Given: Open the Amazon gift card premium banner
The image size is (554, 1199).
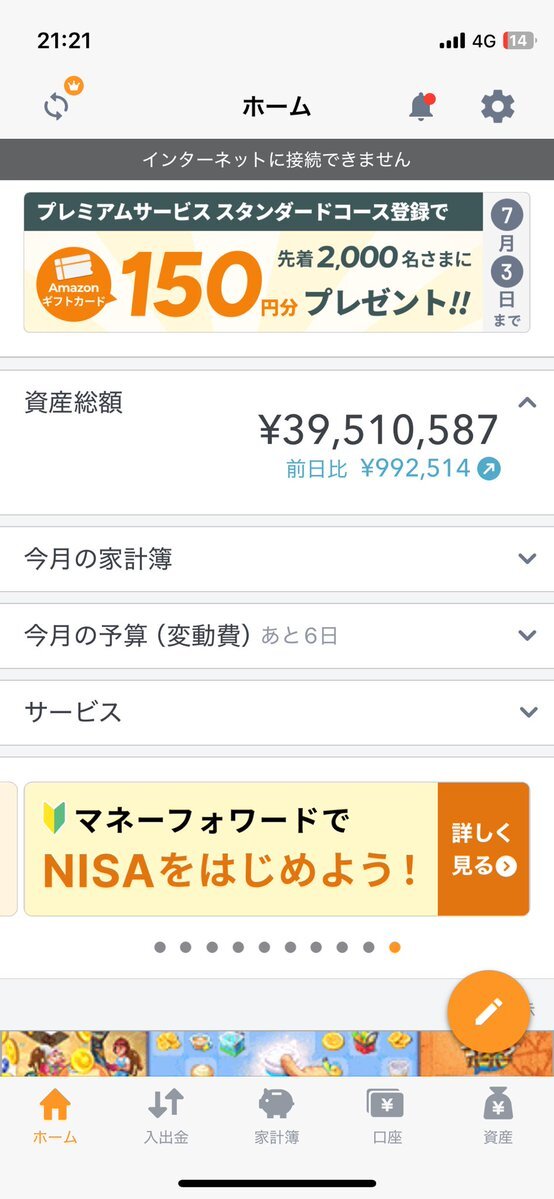Looking at the screenshot, I should point(277,262).
